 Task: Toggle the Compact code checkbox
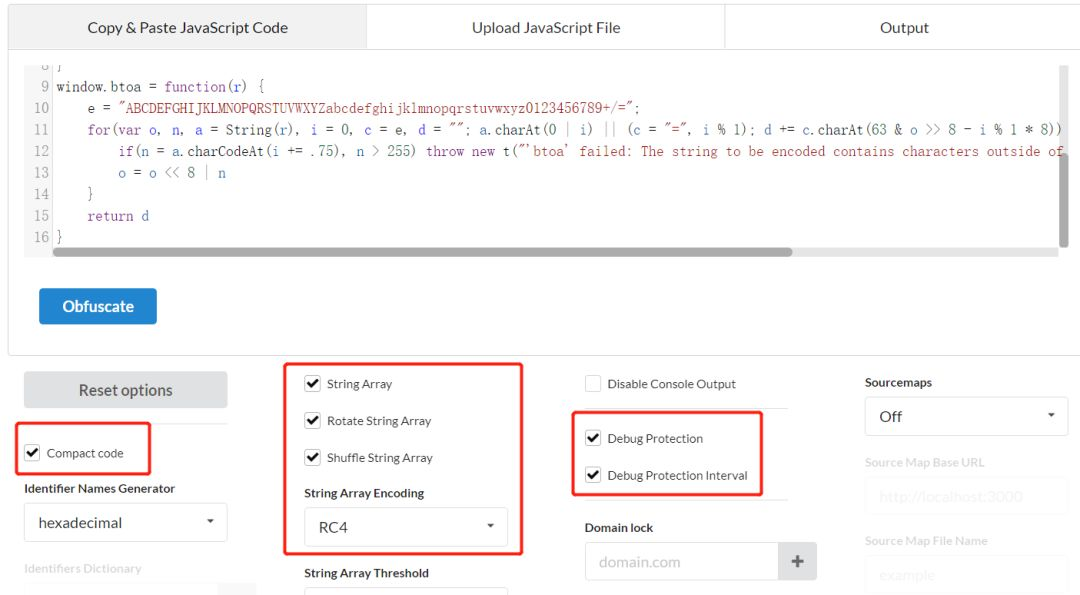pos(33,453)
